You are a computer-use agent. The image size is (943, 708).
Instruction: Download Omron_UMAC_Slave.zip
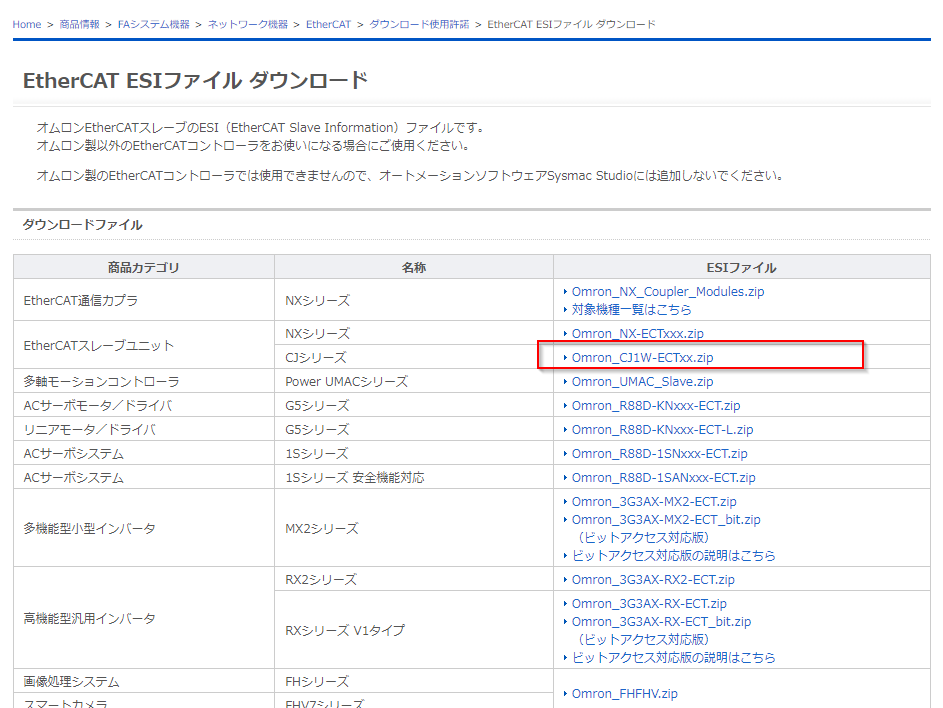pos(642,382)
